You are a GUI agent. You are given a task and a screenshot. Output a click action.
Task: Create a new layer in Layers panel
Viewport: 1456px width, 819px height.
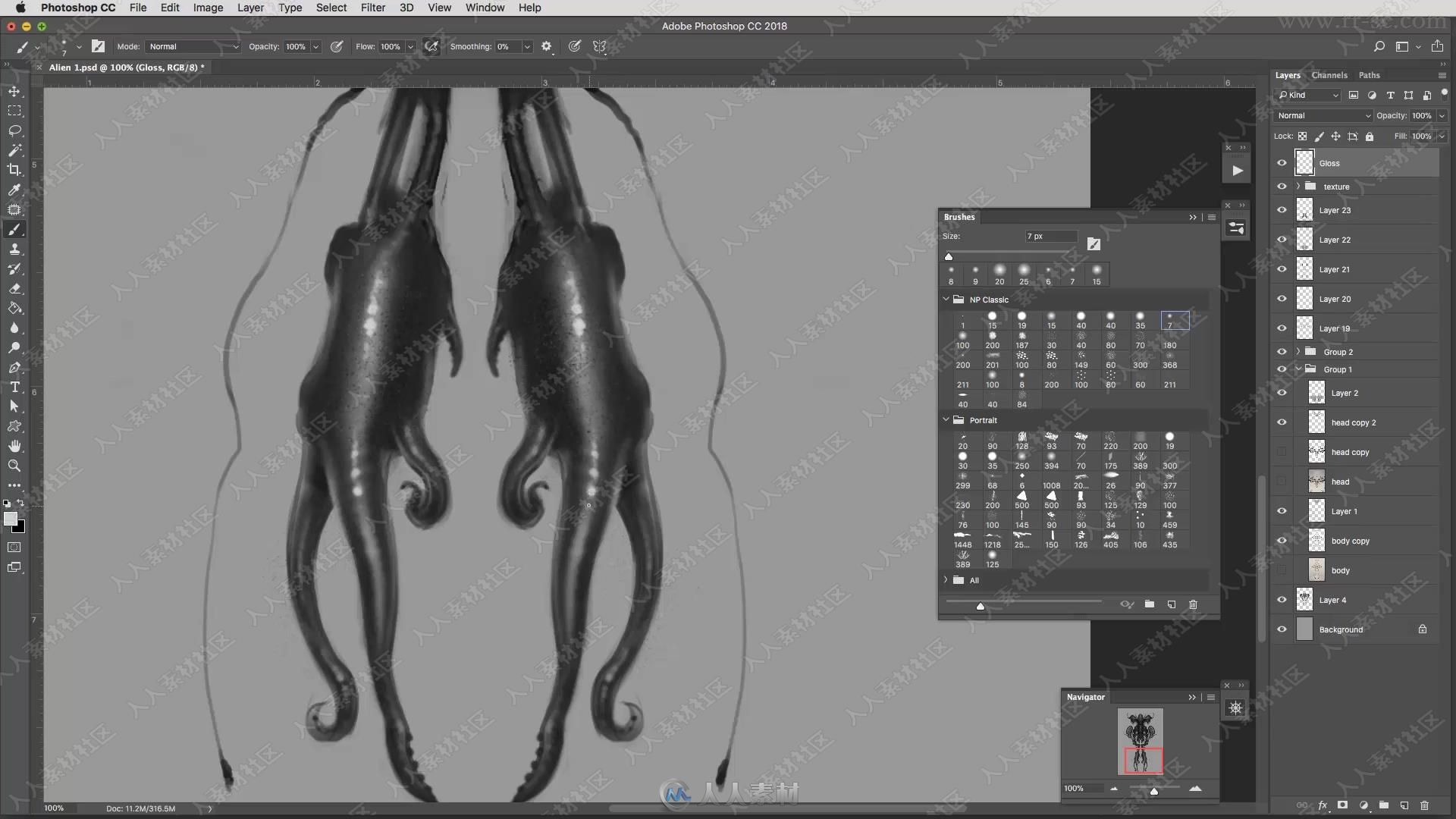(x=1404, y=805)
